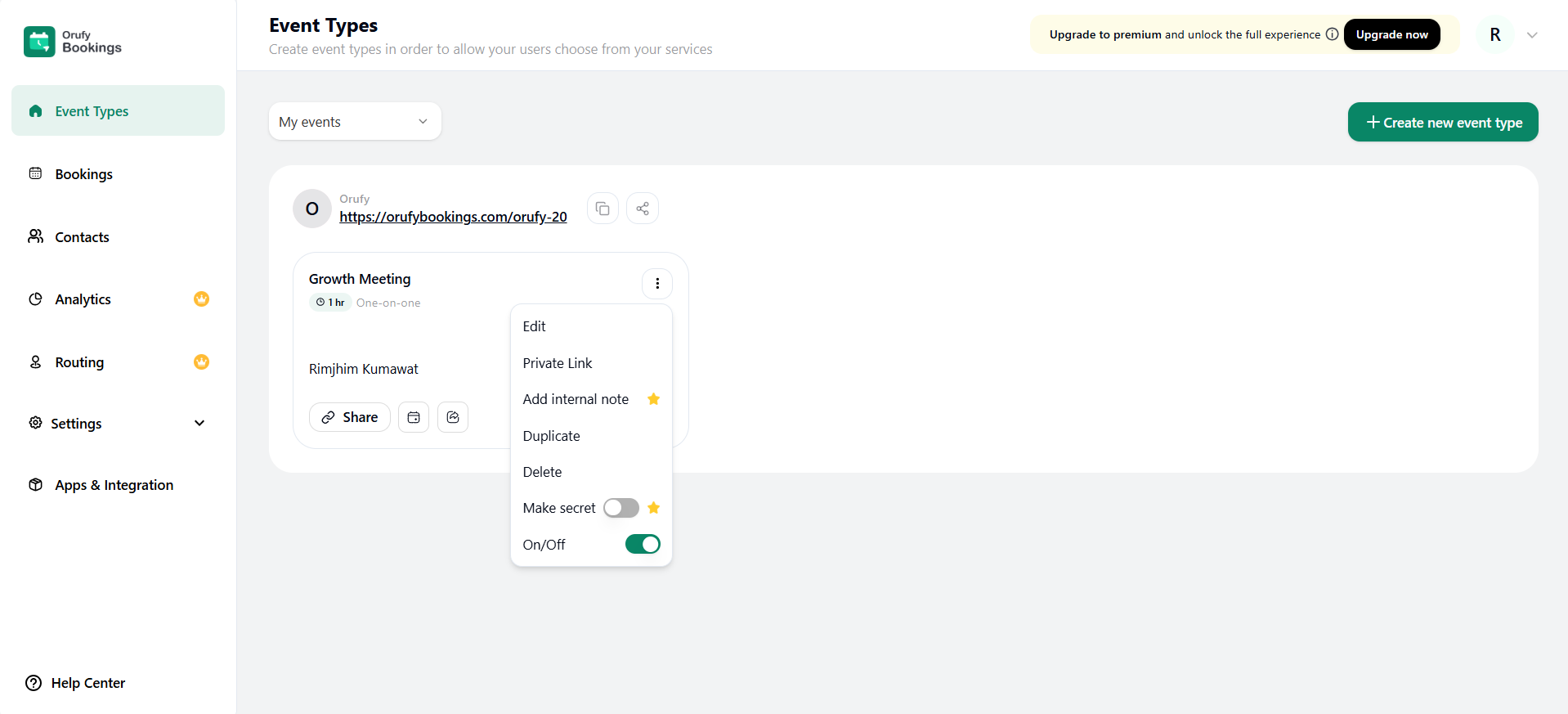
Task: Click the R profile avatar
Action: click(x=1494, y=35)
